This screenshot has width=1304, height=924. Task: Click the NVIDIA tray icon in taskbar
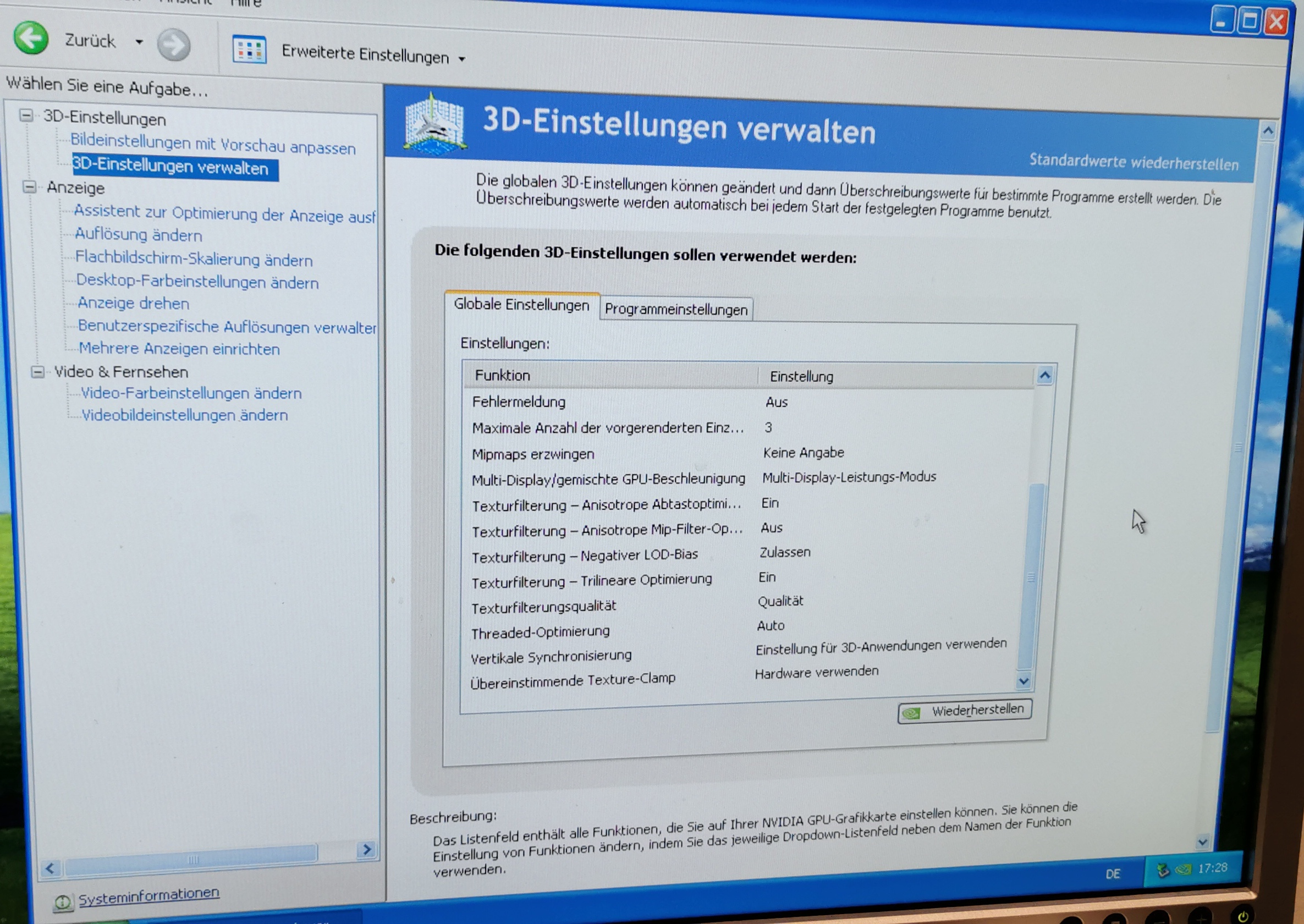(1183, 870)
